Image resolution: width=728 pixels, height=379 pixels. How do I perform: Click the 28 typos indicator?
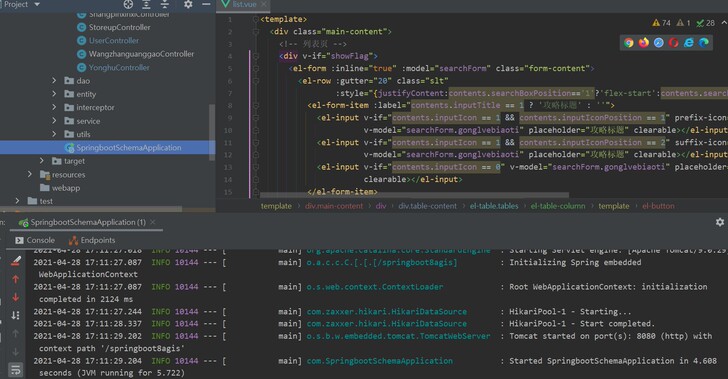705,23
